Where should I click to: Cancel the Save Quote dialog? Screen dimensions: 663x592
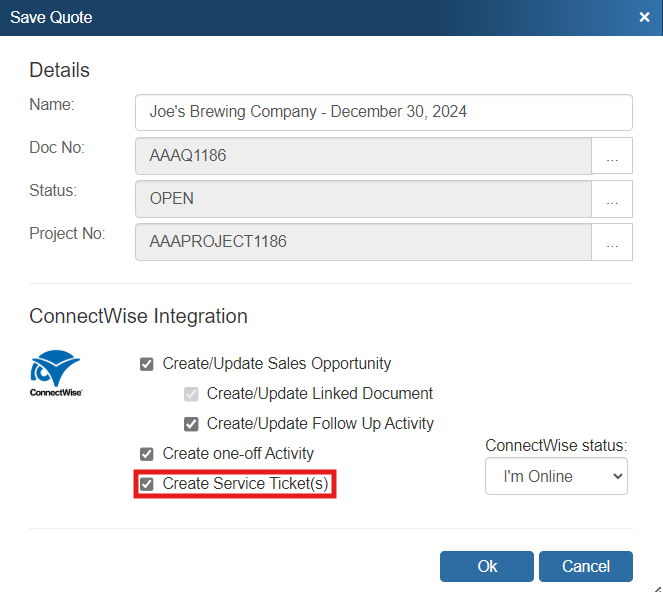[x=585, y=566]
